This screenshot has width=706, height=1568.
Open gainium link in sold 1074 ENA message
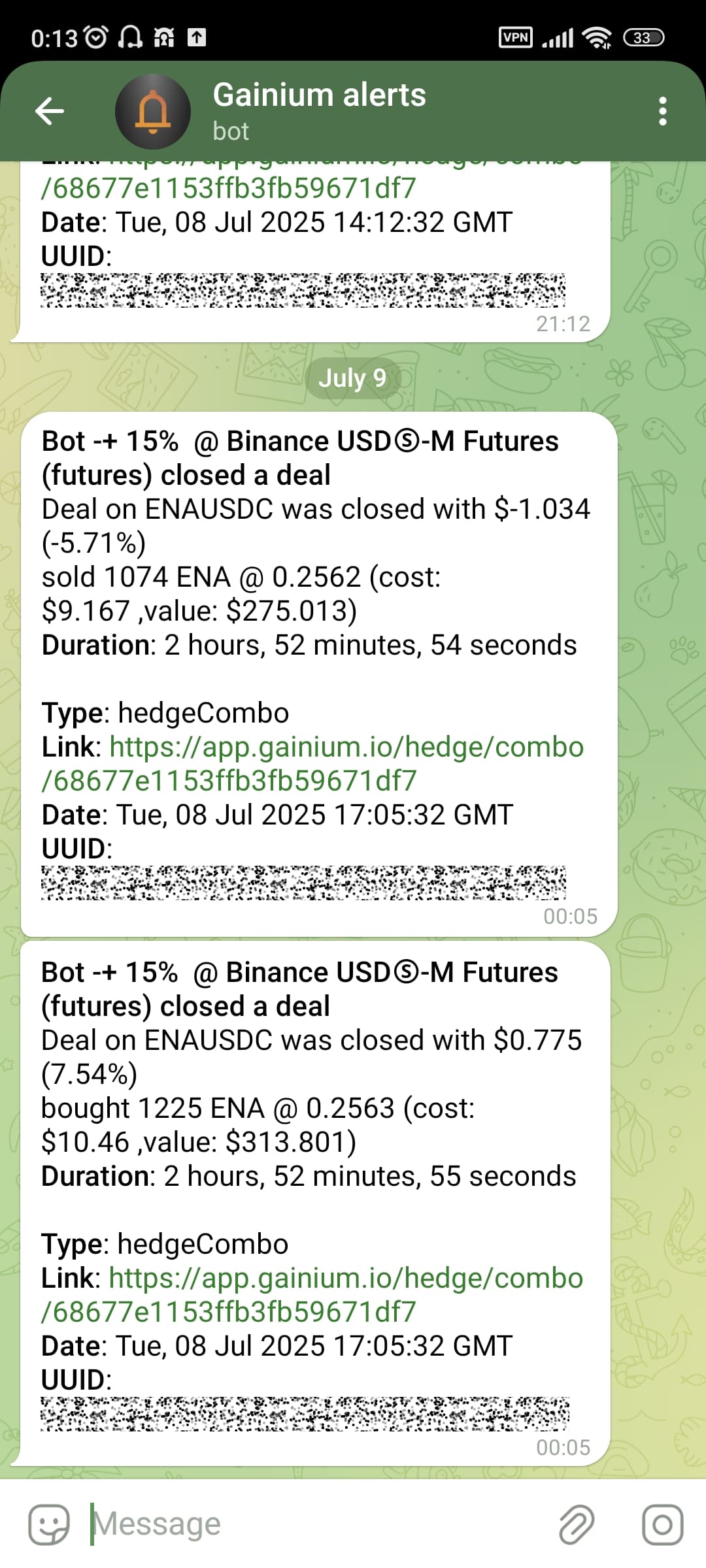312,764
